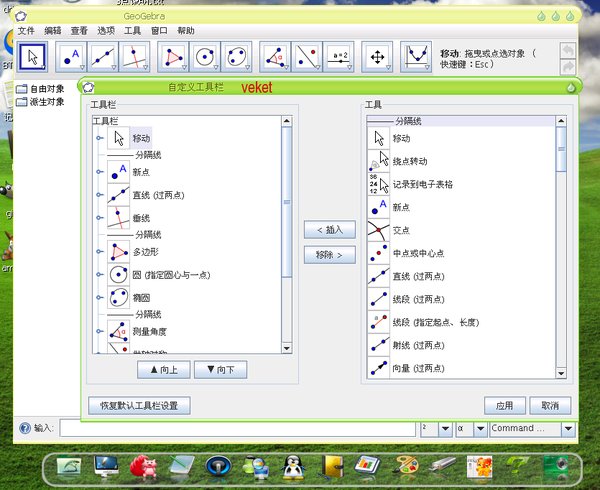The image size is (600, 490).
Task: Open the monitor icon in the dock
Action: click(106, 467)
